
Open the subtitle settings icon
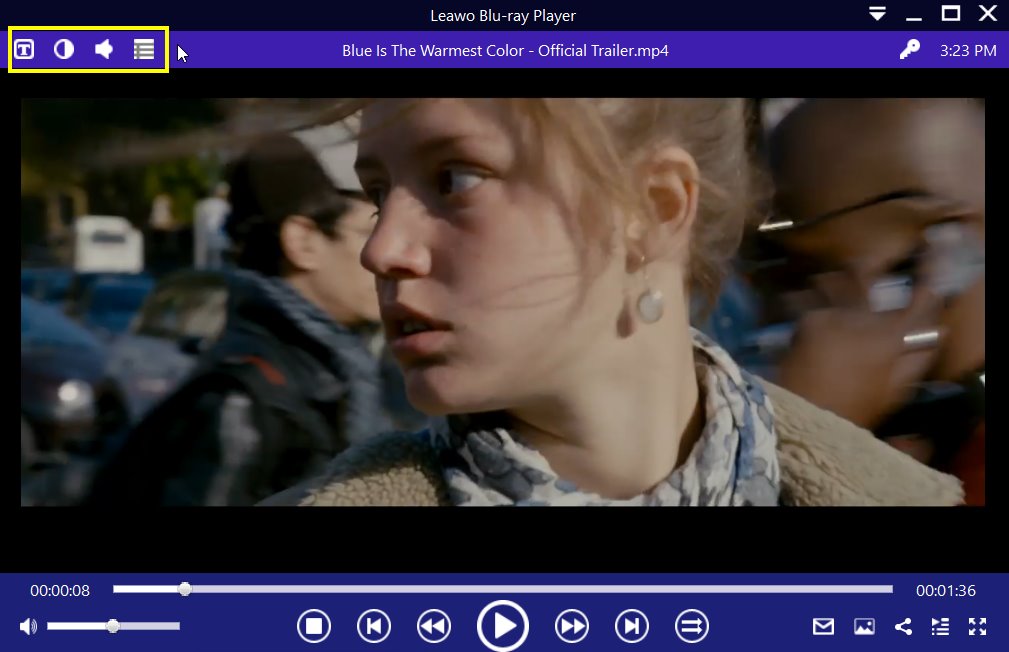(x=24, y=50)
